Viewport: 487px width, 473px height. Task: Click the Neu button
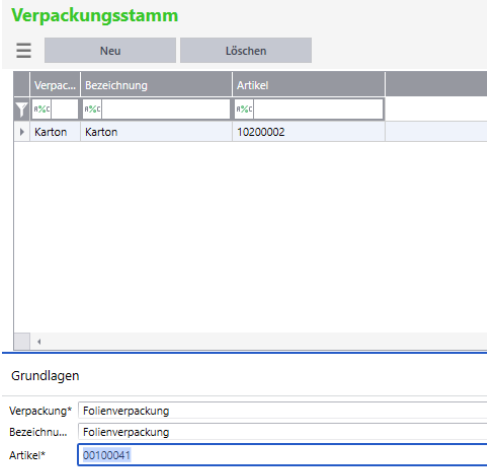click(110, 50)
